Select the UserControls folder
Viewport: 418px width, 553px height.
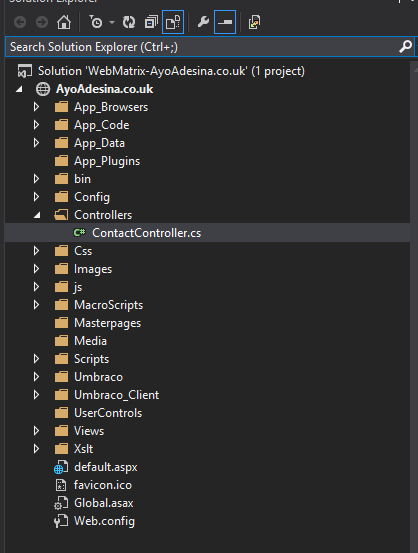108,413
